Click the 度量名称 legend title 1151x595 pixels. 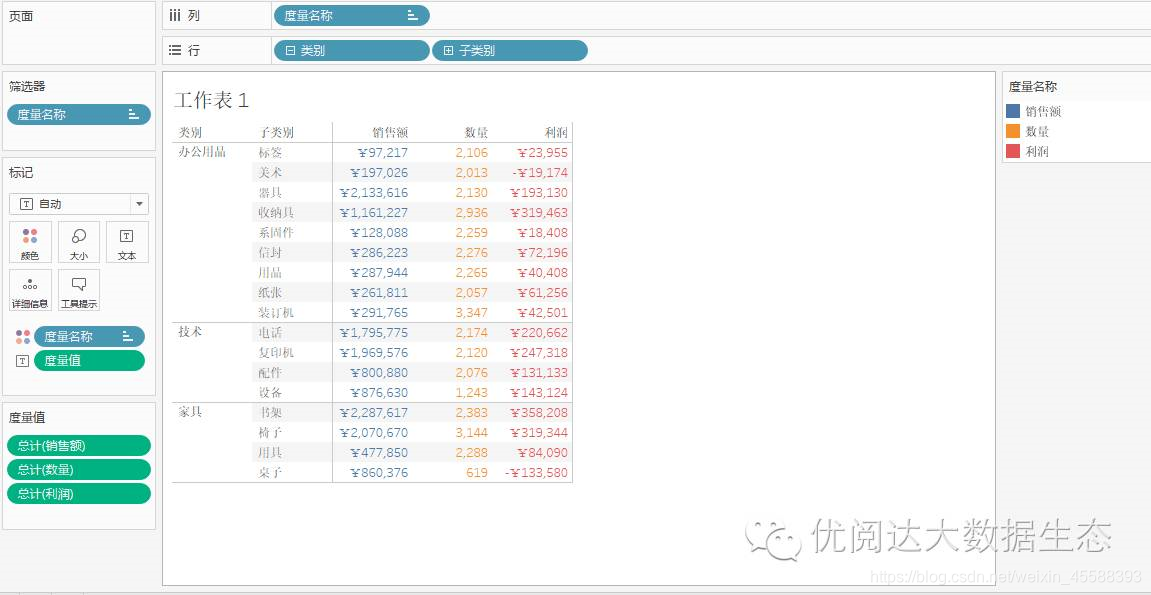pyautogui.click(x=1033, y=87)
